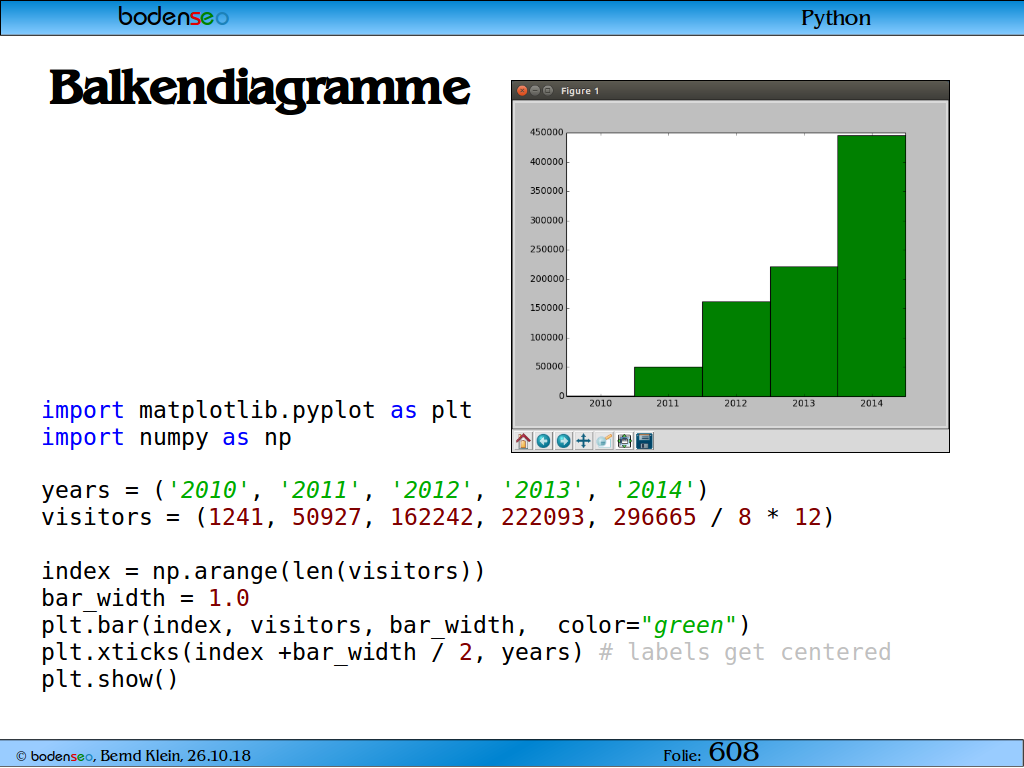Click the Balkendiagramme slide title

pos(260,88)
